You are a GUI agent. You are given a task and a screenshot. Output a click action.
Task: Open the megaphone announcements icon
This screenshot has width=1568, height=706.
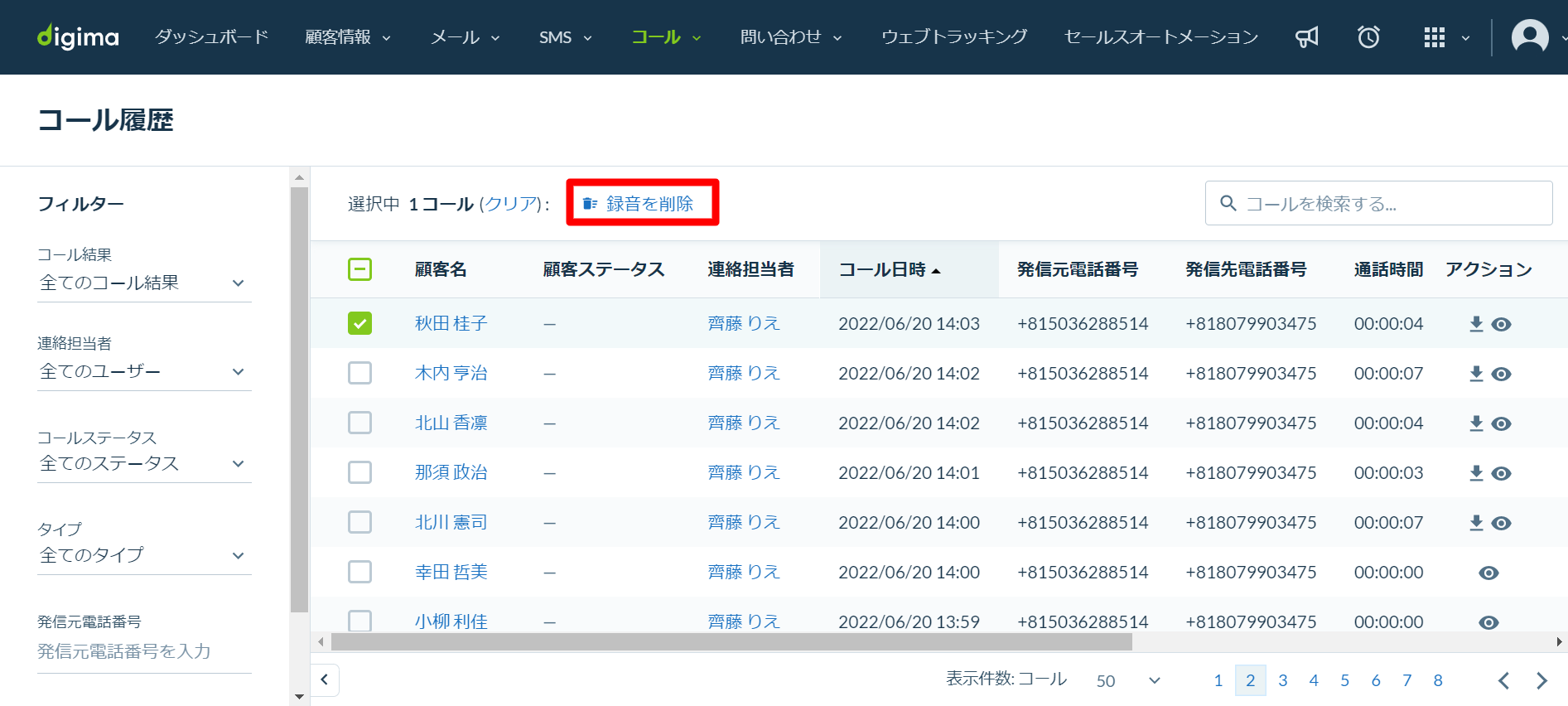(x=1307, y=37)
